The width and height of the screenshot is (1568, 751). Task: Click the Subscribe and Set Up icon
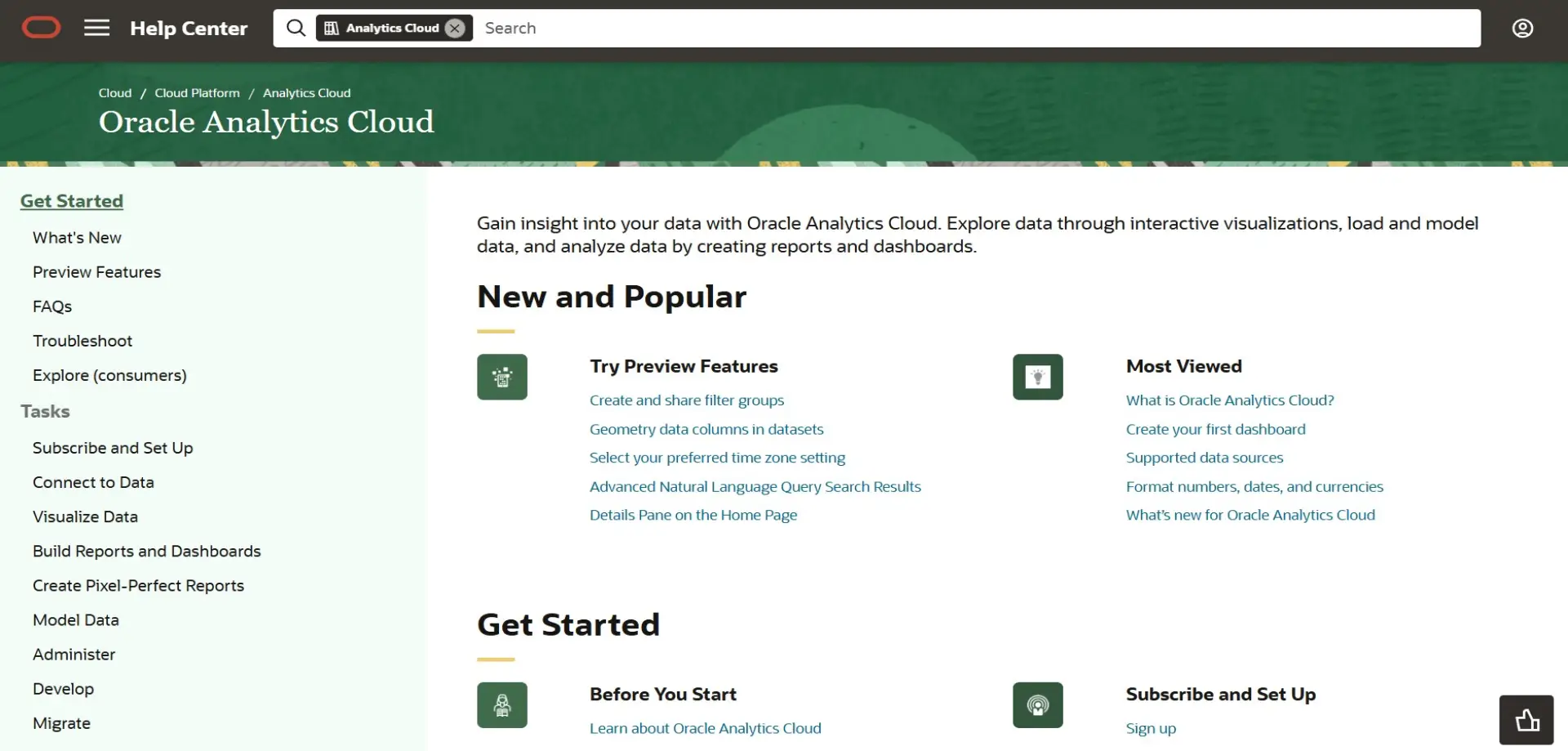point(1038,704)
